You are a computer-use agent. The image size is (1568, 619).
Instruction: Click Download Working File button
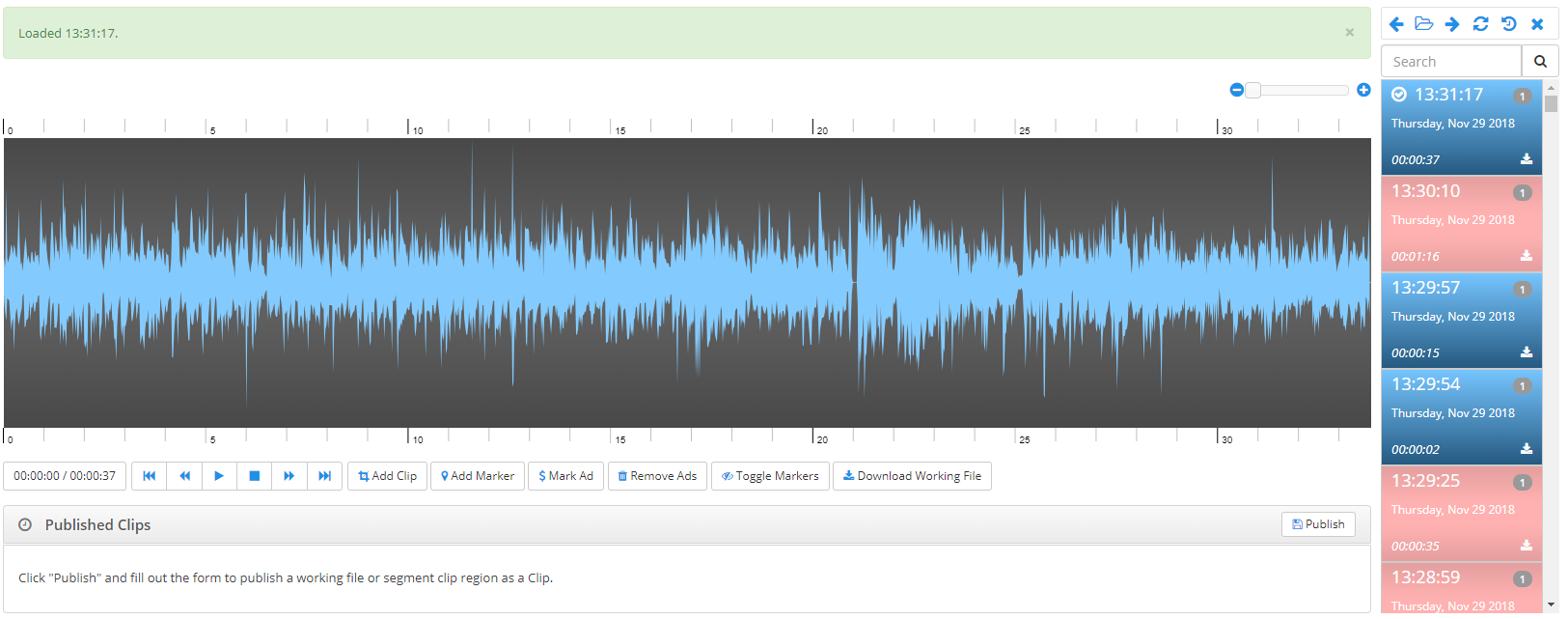coord(912,476)
